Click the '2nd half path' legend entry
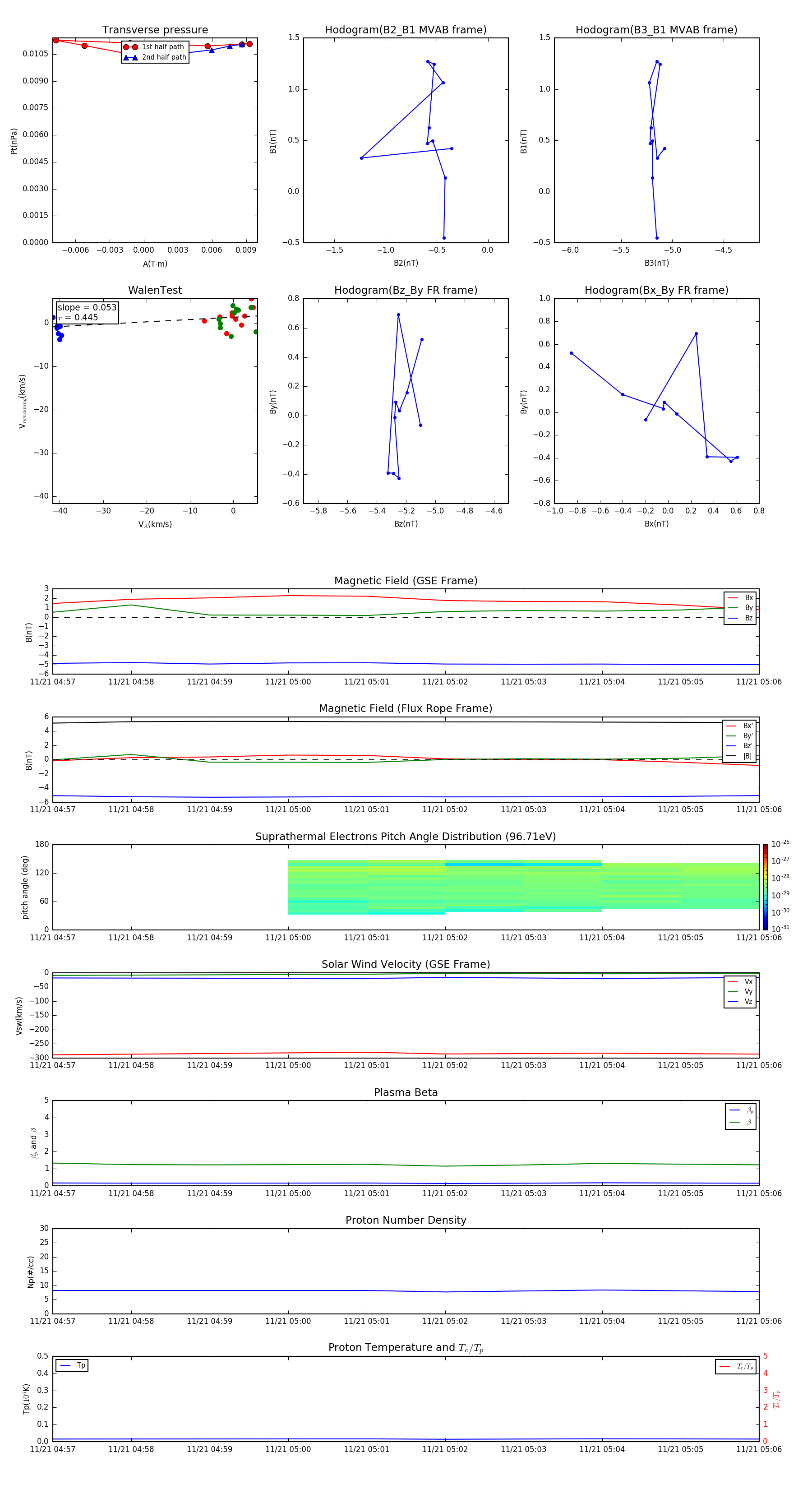 point(155,57)
